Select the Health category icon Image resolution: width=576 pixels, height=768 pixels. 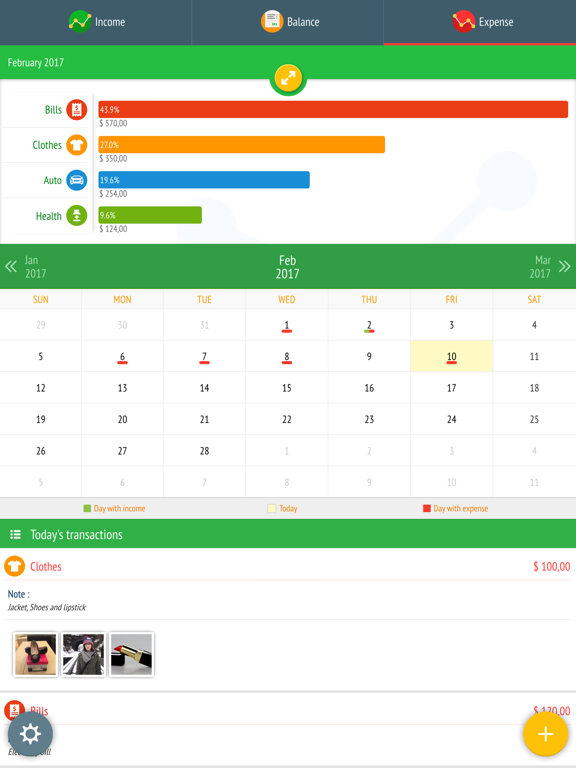(x=77, y=216)
